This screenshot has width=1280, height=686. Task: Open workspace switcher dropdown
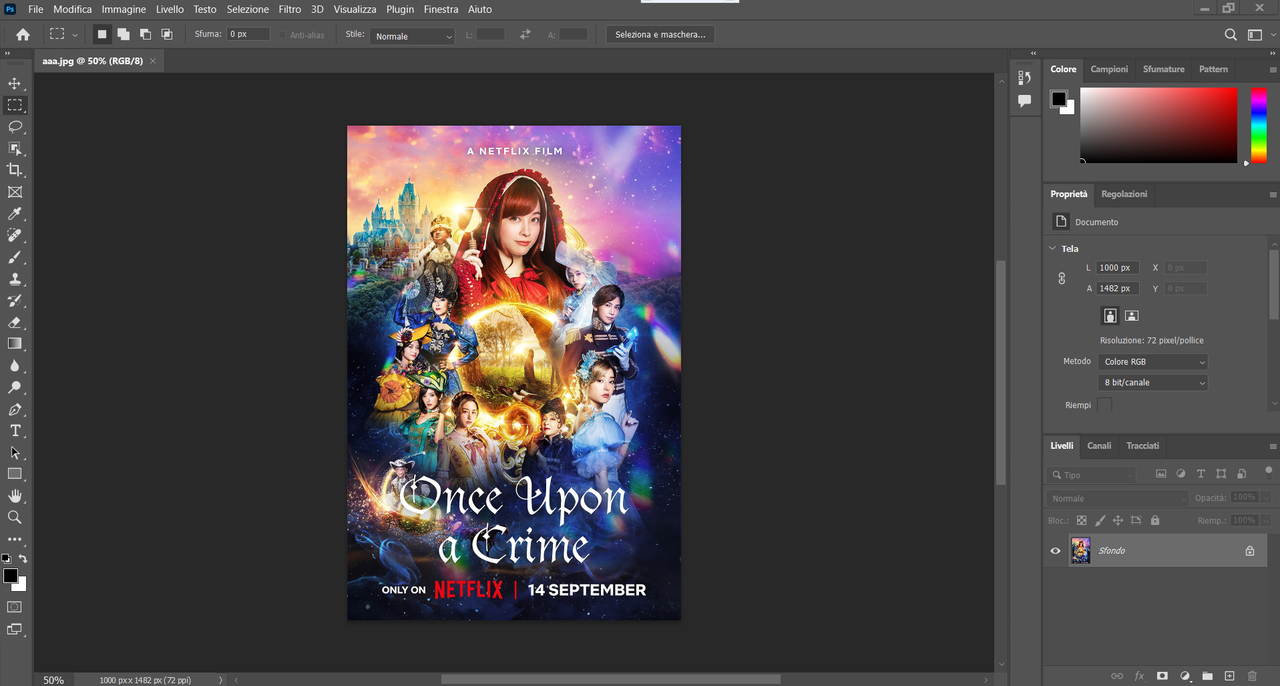[1255, 35]
